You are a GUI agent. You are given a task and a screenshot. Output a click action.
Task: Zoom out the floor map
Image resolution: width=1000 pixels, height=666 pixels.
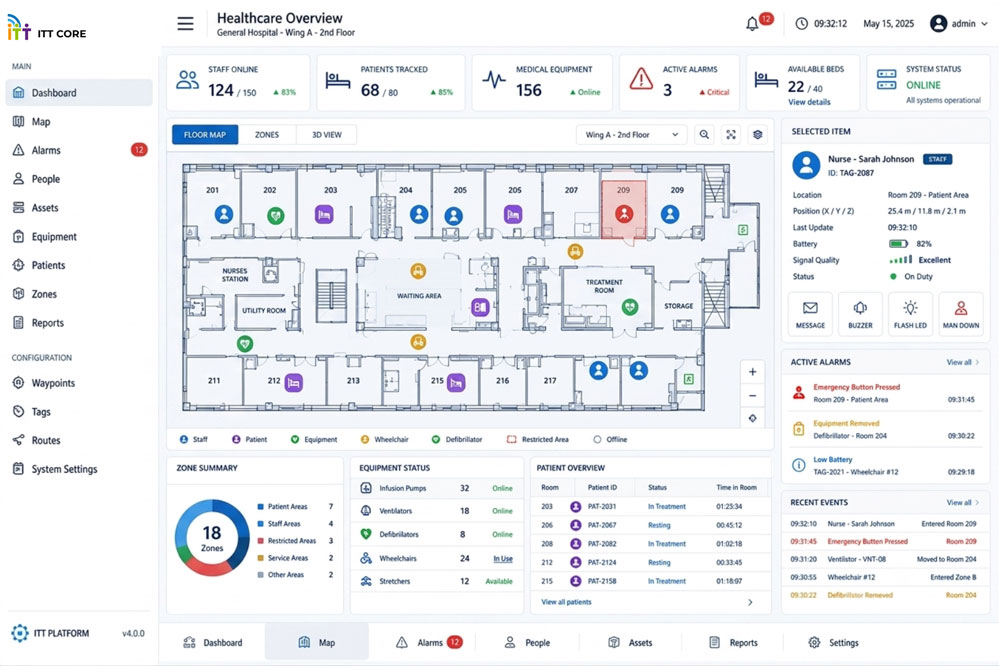point(753,396)
